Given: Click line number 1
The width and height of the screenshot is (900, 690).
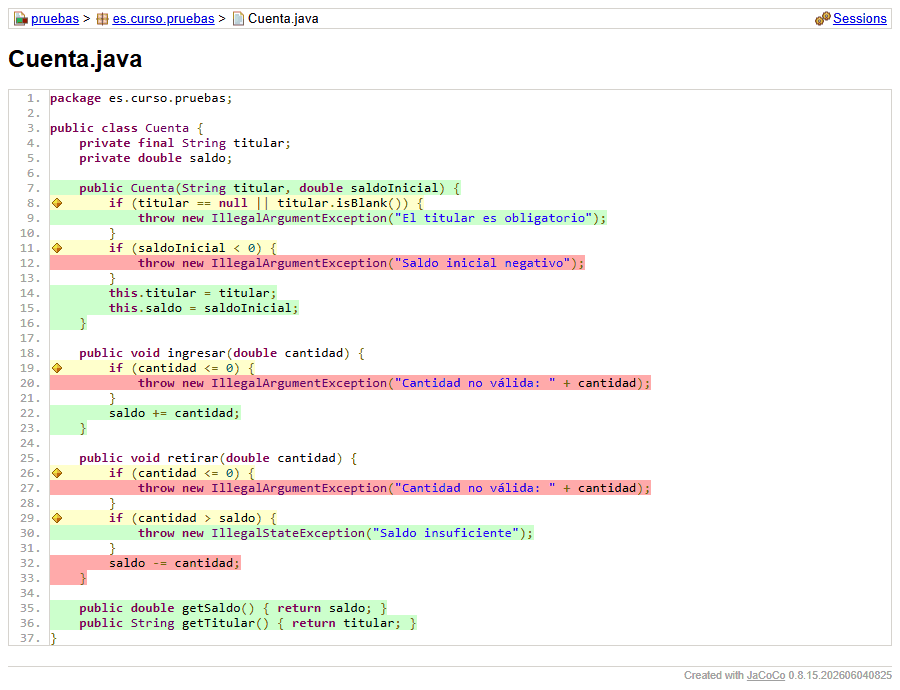Looking at the screenshot, I should click(33, 98).
